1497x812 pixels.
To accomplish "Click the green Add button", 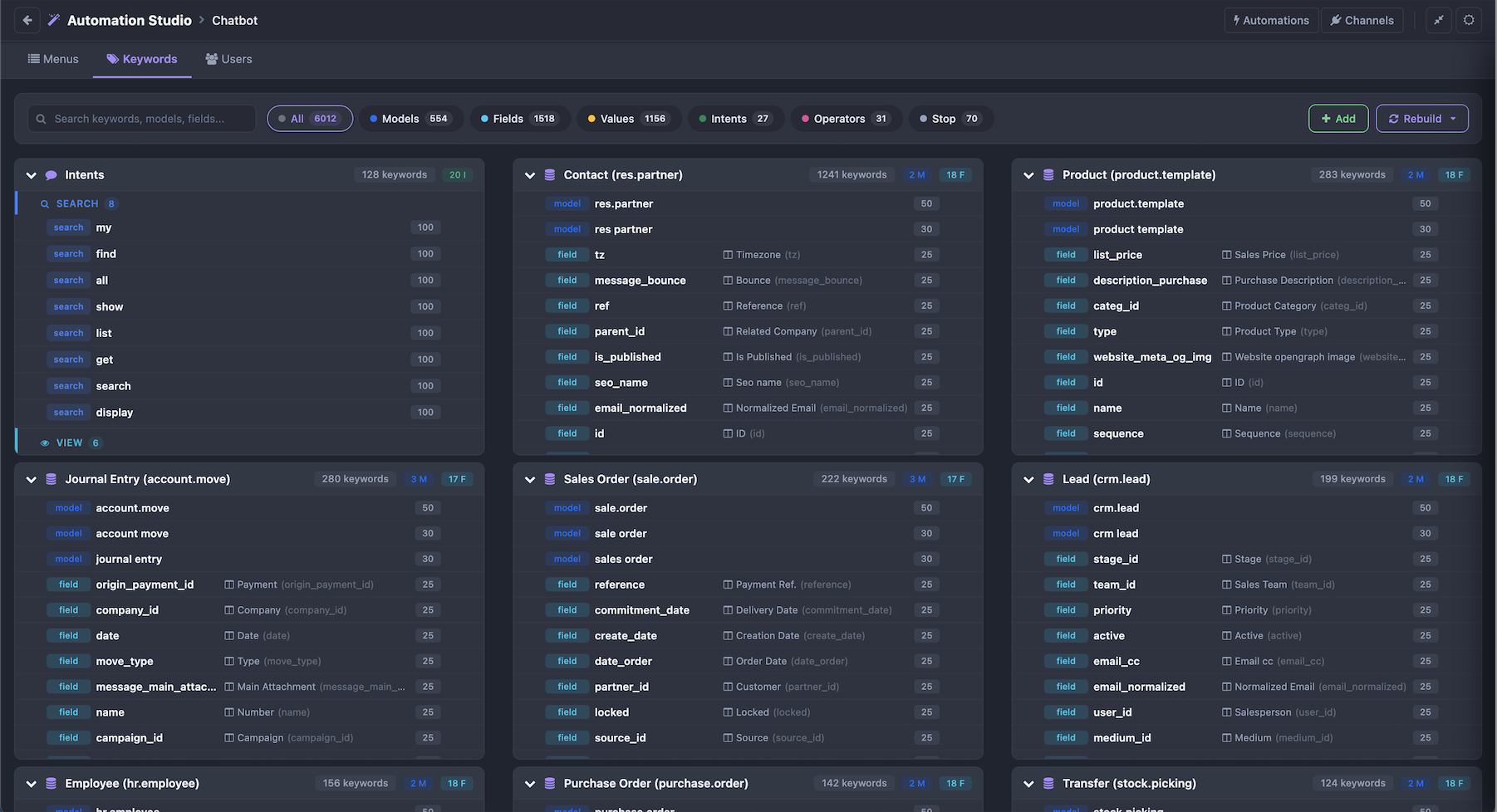I will point(1337,118).
